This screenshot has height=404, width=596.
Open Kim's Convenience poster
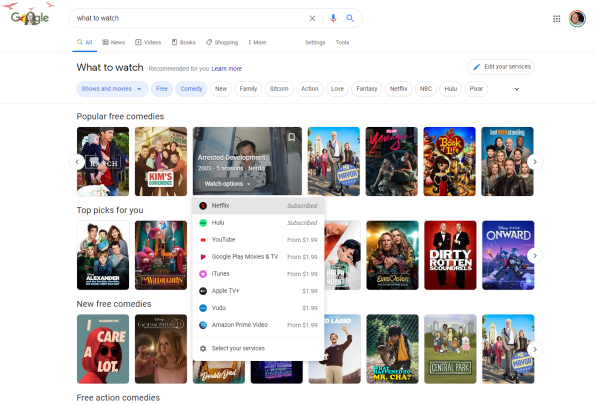coord(161,162)
